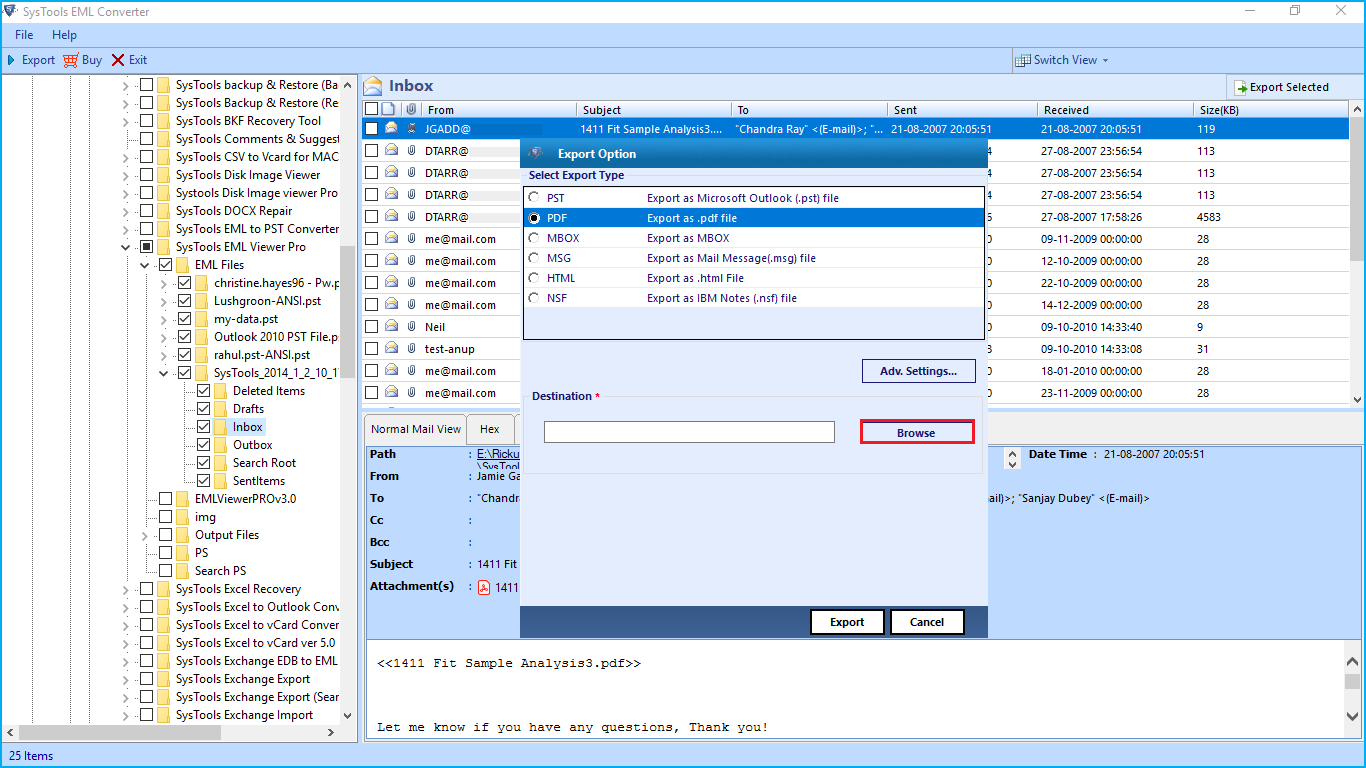Image resolution: width=1366 pixels, height=768 pixels.
Task: Click the Deleted Items folder icon
Action: (x=220, y=391)
